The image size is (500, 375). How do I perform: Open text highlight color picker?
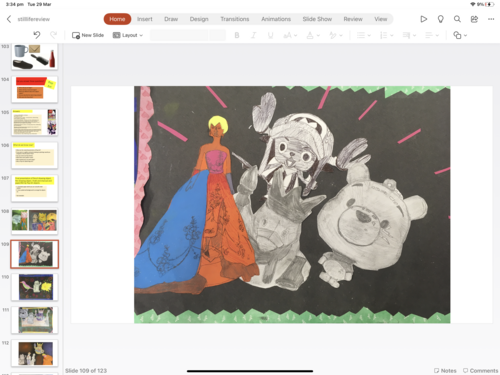tap(335, 35)
